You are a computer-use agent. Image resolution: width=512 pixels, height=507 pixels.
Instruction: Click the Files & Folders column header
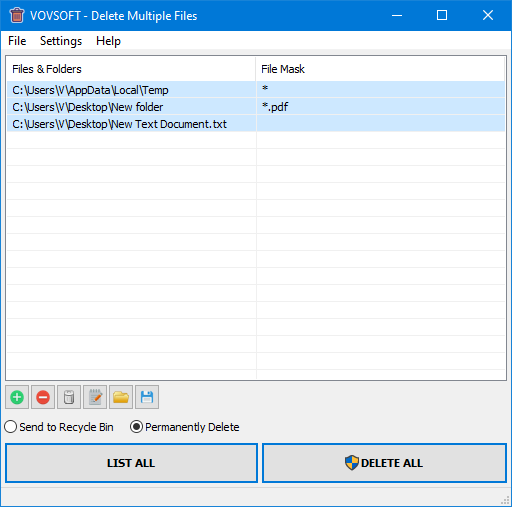click(131, 69)
